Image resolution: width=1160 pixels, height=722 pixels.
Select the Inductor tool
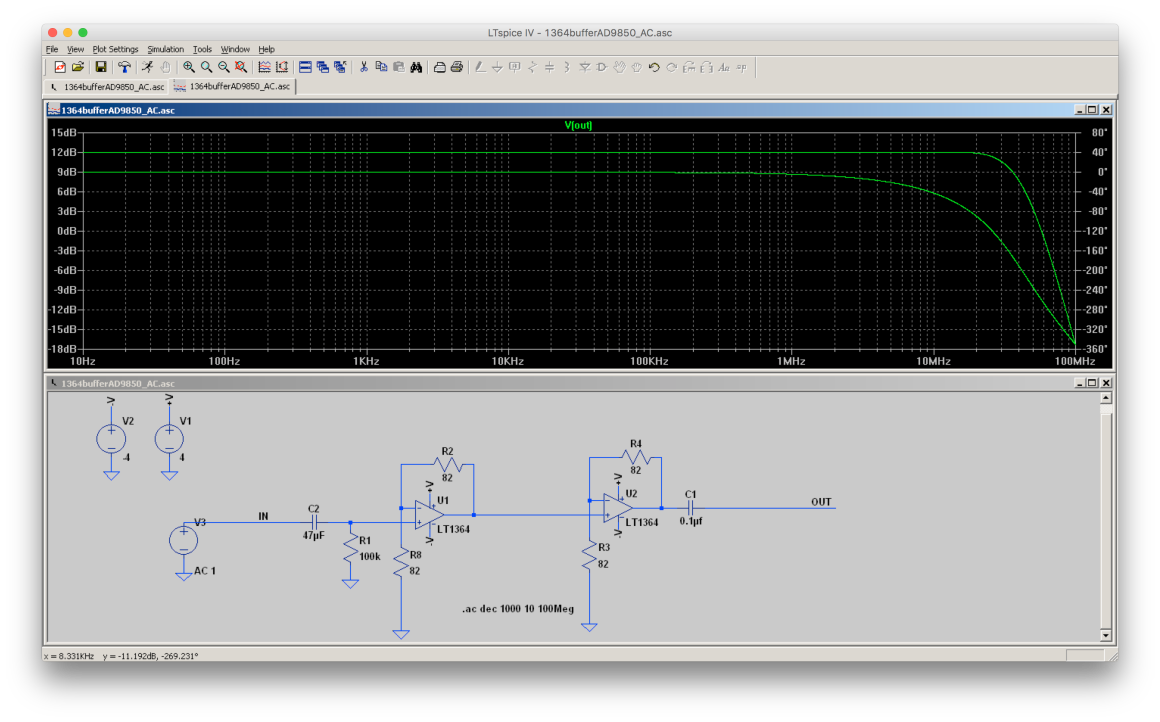(567, 67)
